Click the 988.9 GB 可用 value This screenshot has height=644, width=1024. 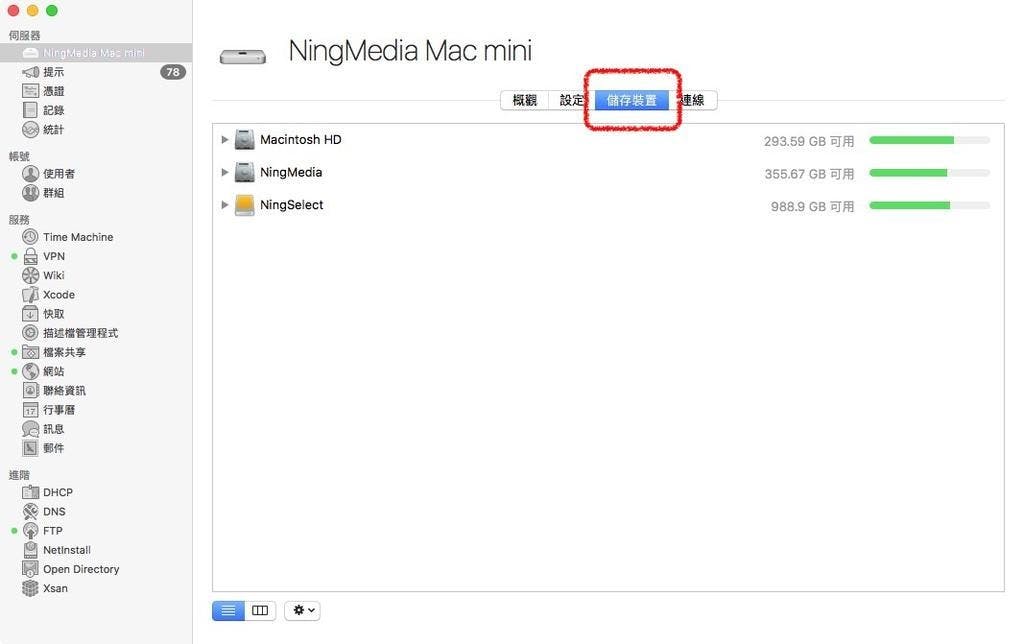(x=812, y=206)
